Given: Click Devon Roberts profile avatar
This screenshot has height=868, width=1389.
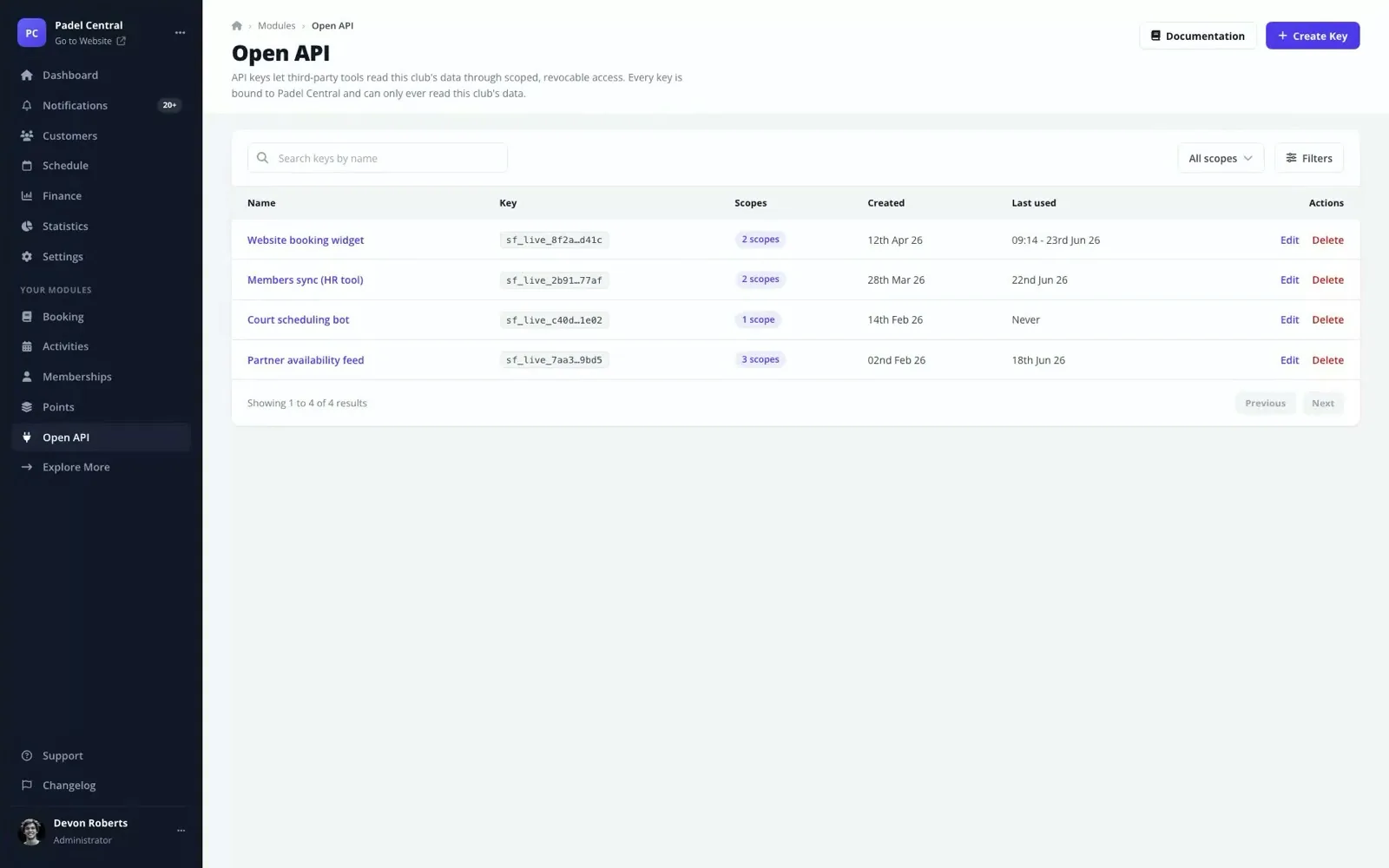Looking at the screenshot, I should coord(32,832).
